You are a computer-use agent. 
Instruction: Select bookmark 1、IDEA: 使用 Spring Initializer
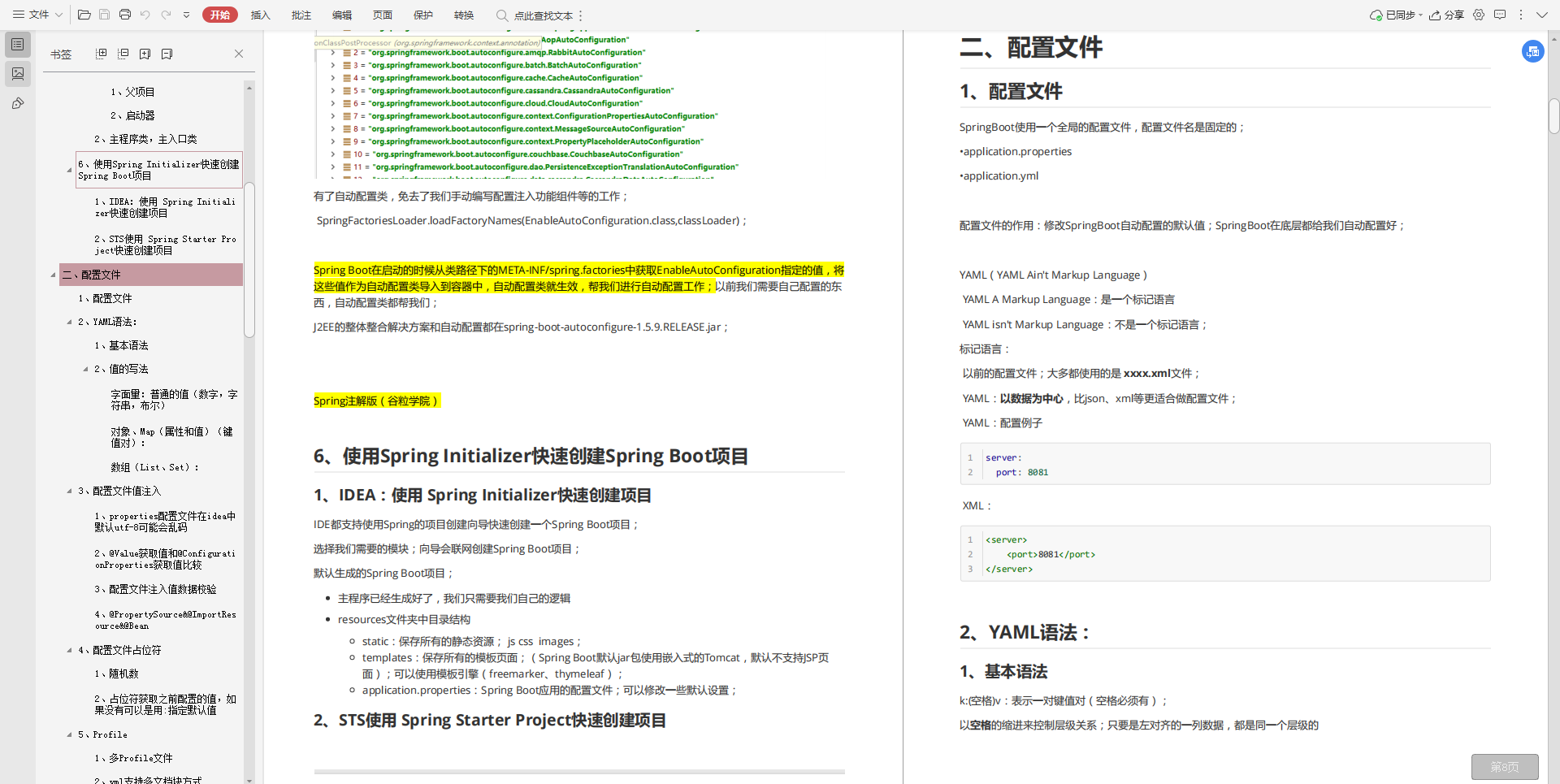[165, 207]
